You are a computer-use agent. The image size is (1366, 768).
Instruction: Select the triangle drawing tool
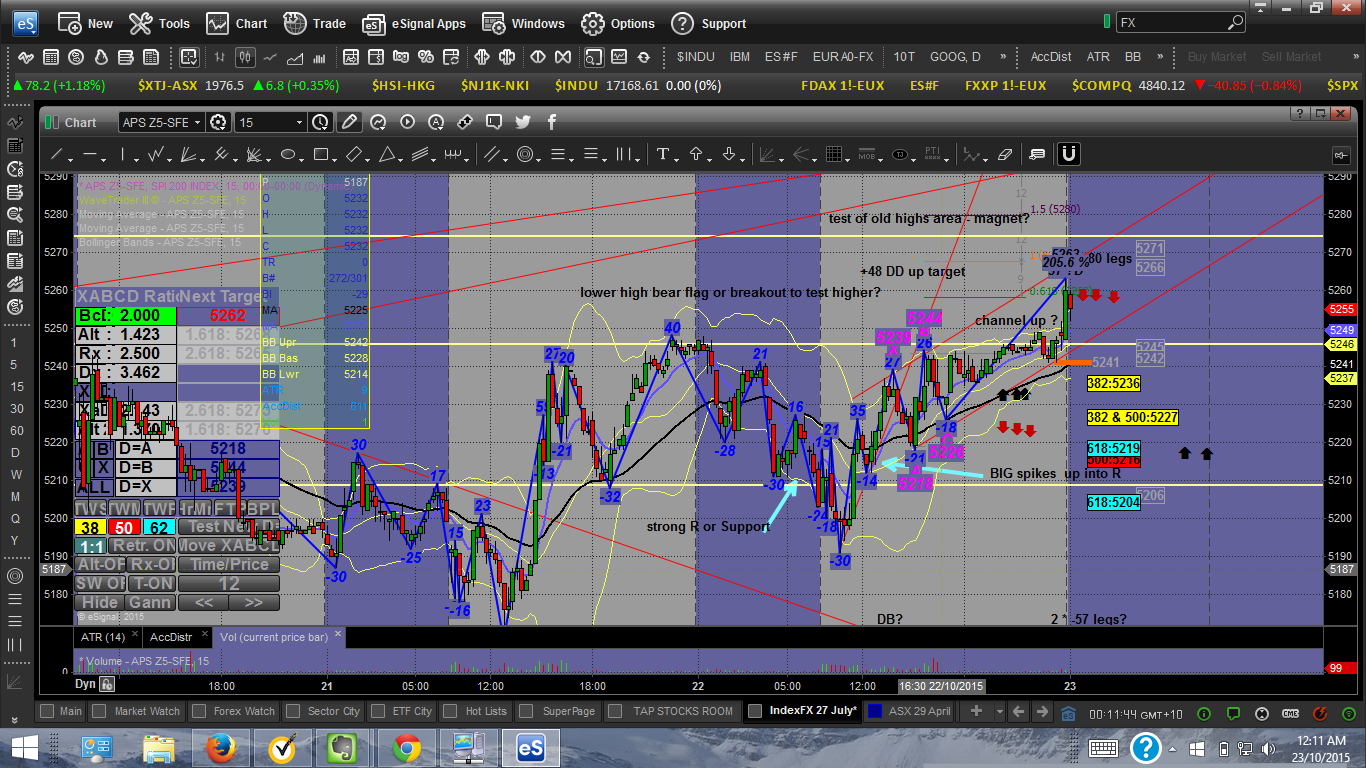point(386,155)
